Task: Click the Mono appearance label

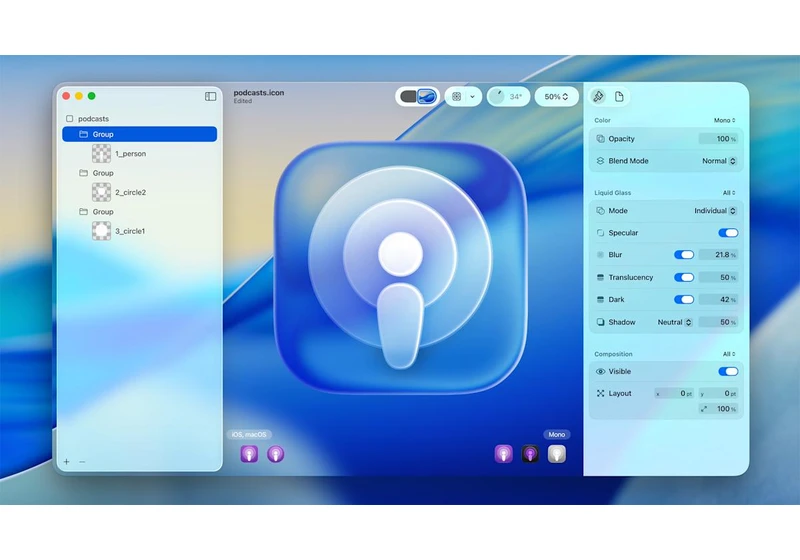Action: coord(557,435)
